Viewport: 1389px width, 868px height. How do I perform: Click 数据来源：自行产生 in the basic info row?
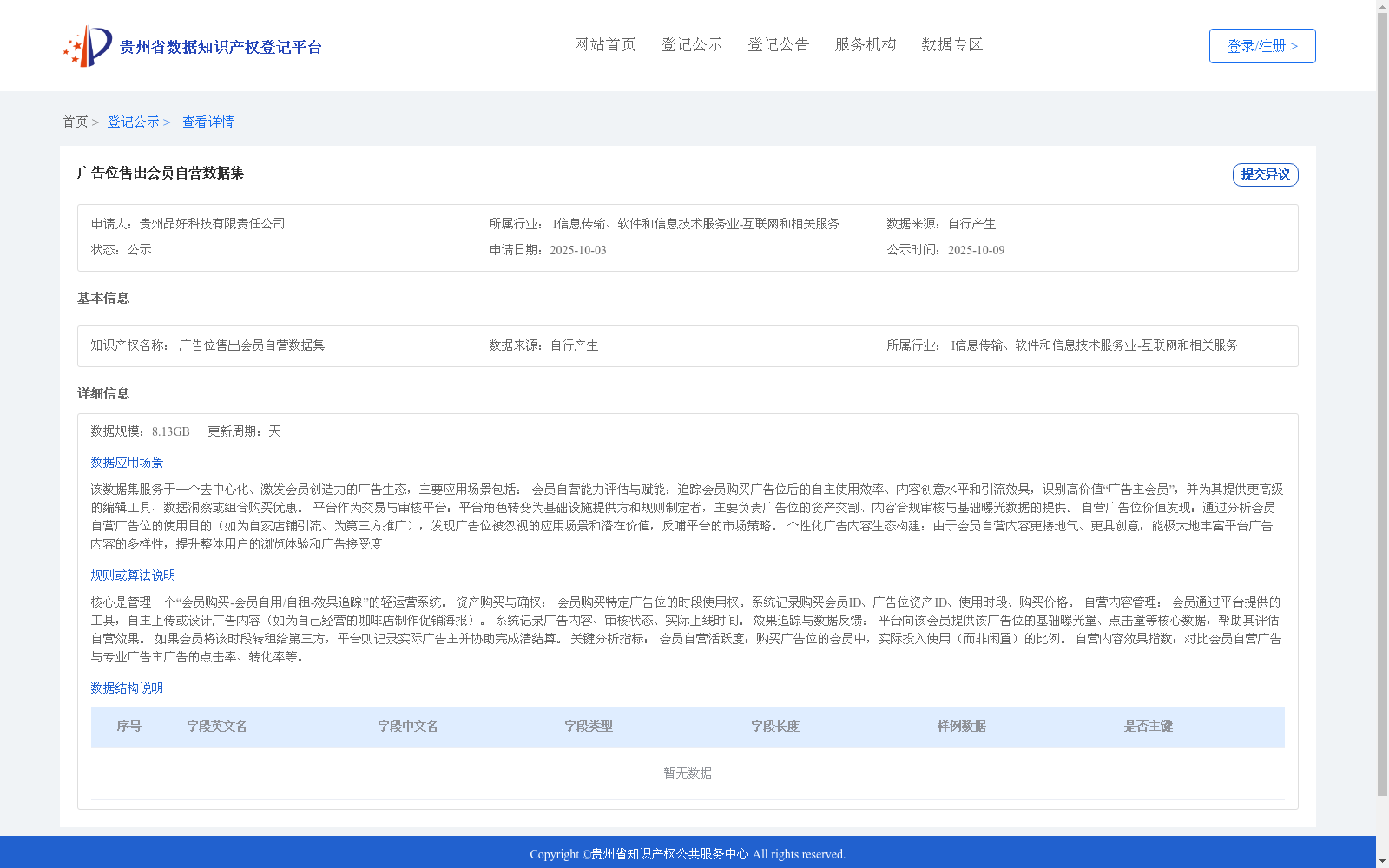(543, 345)
